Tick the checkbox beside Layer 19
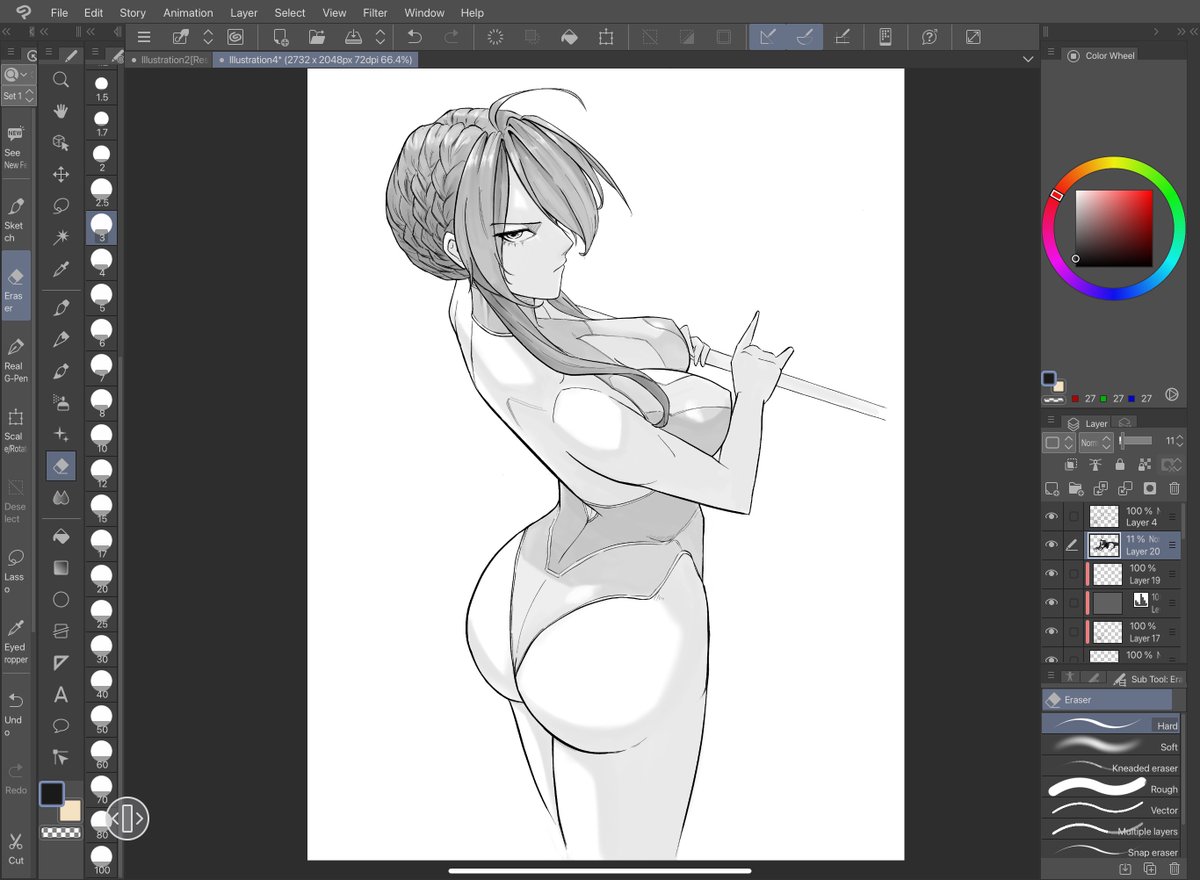Viewport: 1200px width, 880px height. [x=1074, y=574]
